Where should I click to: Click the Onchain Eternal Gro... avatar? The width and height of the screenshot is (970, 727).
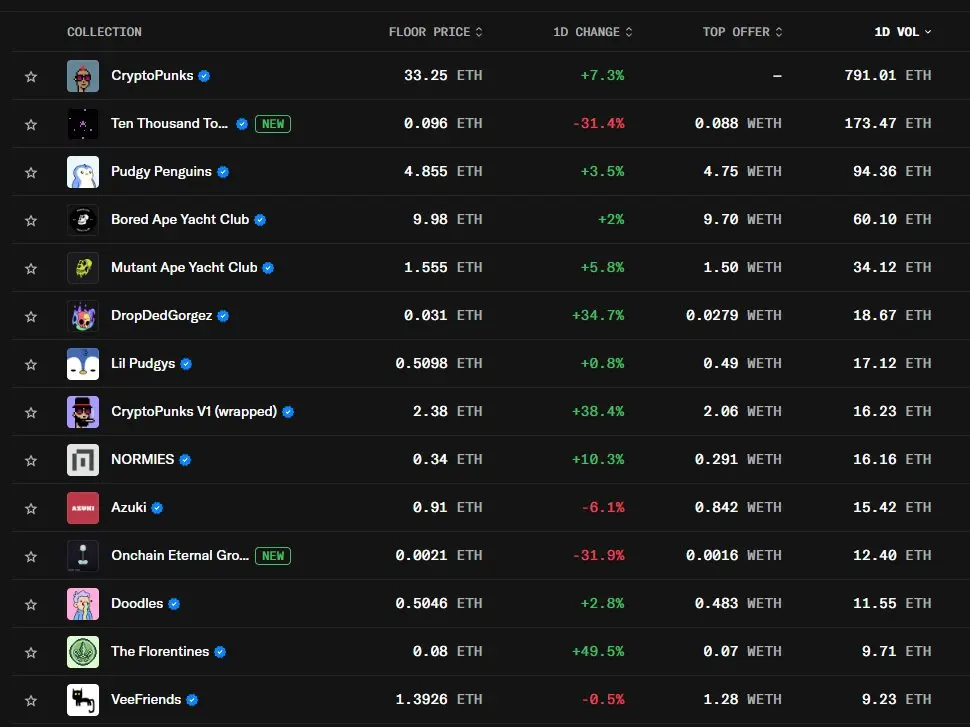83,556
